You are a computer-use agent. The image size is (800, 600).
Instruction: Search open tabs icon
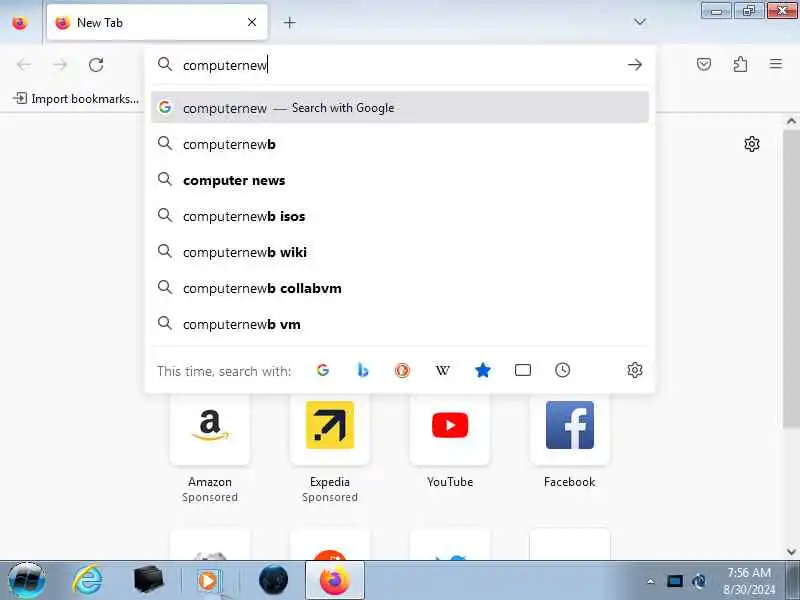[522, 370]
